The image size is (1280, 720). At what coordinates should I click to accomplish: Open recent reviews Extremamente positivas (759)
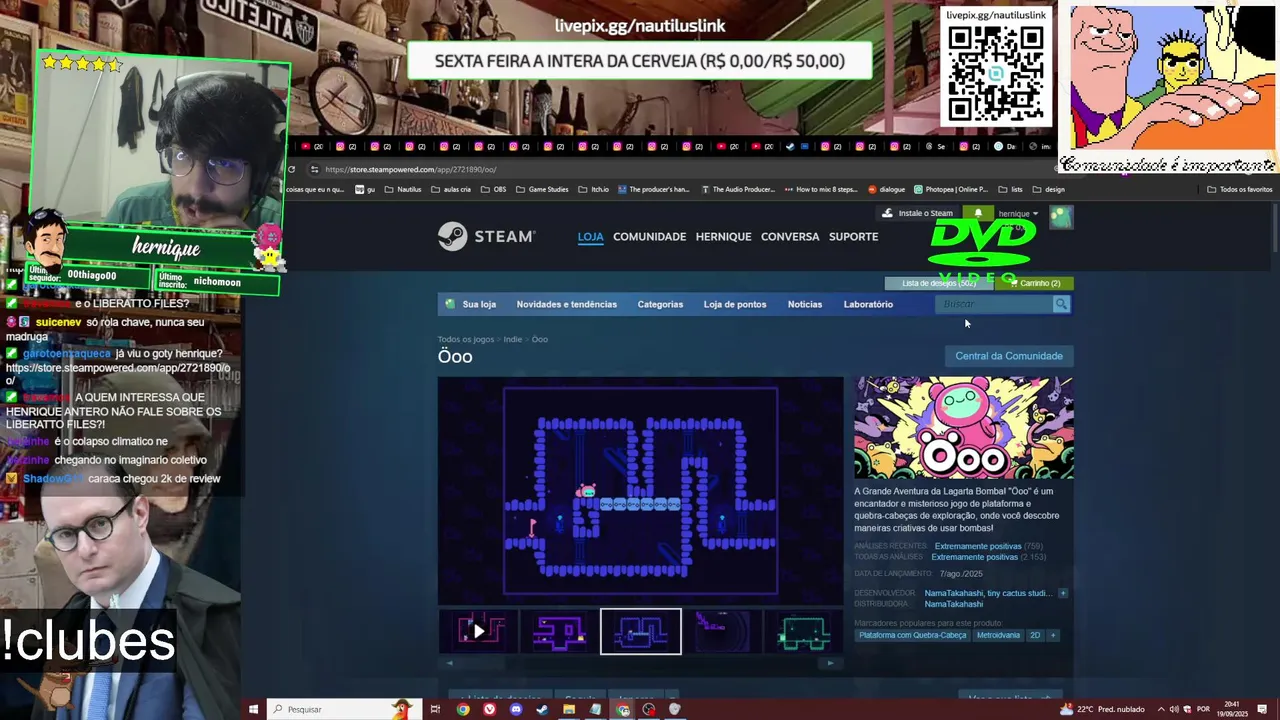tap(978, 546)
